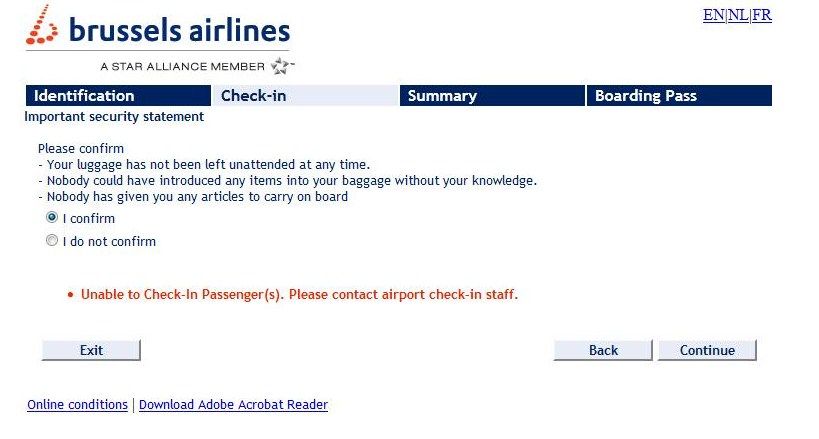Click the Brussels Airlines dotted logo icon

click(44, 27)
